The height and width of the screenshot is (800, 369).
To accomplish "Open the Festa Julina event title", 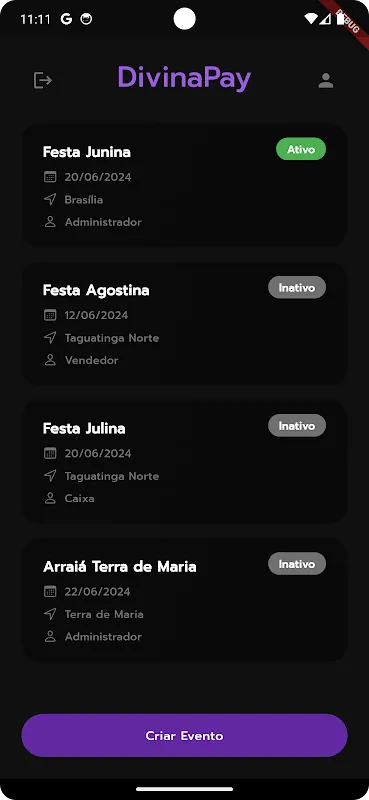I will coord(84,429).
